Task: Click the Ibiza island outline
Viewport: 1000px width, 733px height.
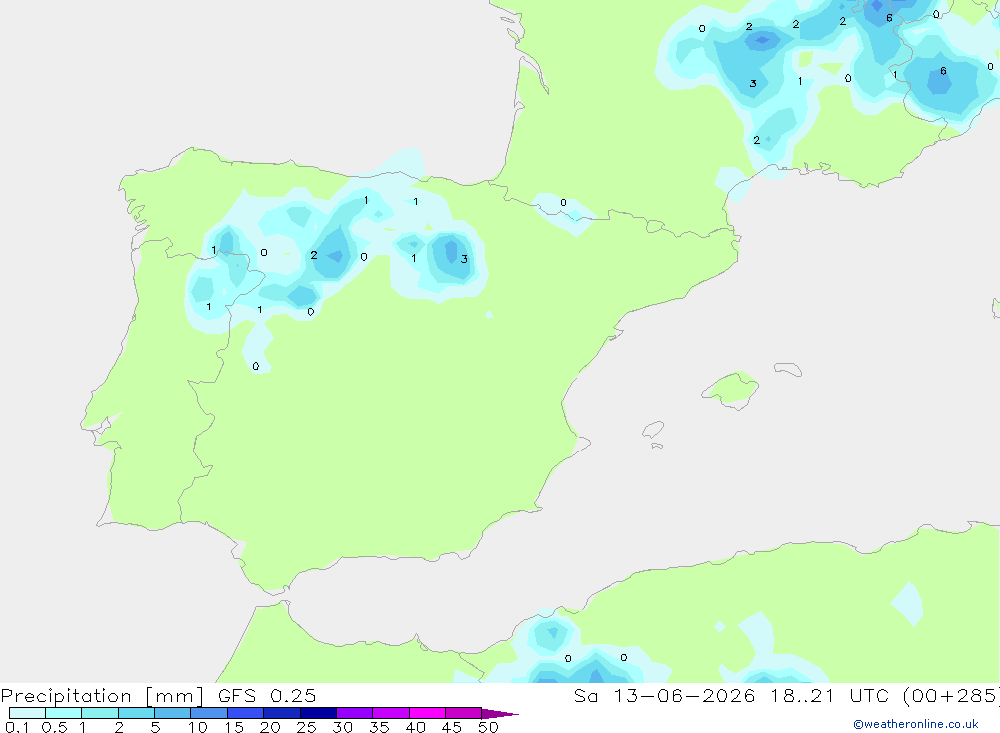Action: click(x=654, y=430)
